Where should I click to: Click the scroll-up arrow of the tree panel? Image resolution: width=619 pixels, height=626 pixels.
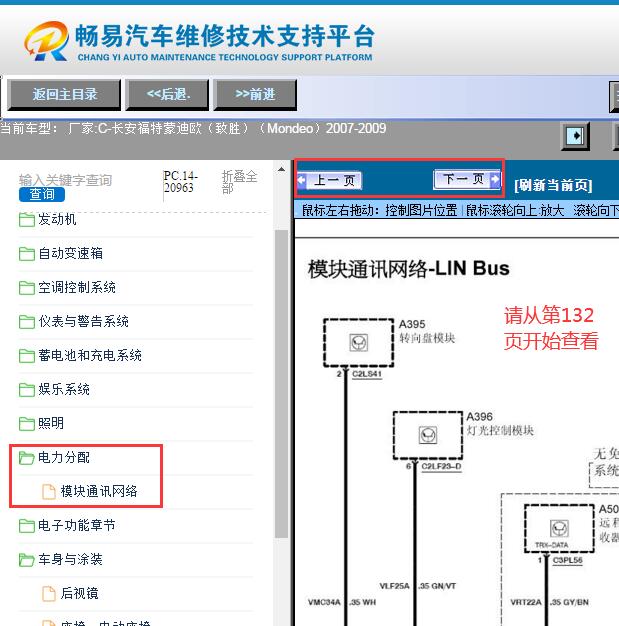[282, 169]
